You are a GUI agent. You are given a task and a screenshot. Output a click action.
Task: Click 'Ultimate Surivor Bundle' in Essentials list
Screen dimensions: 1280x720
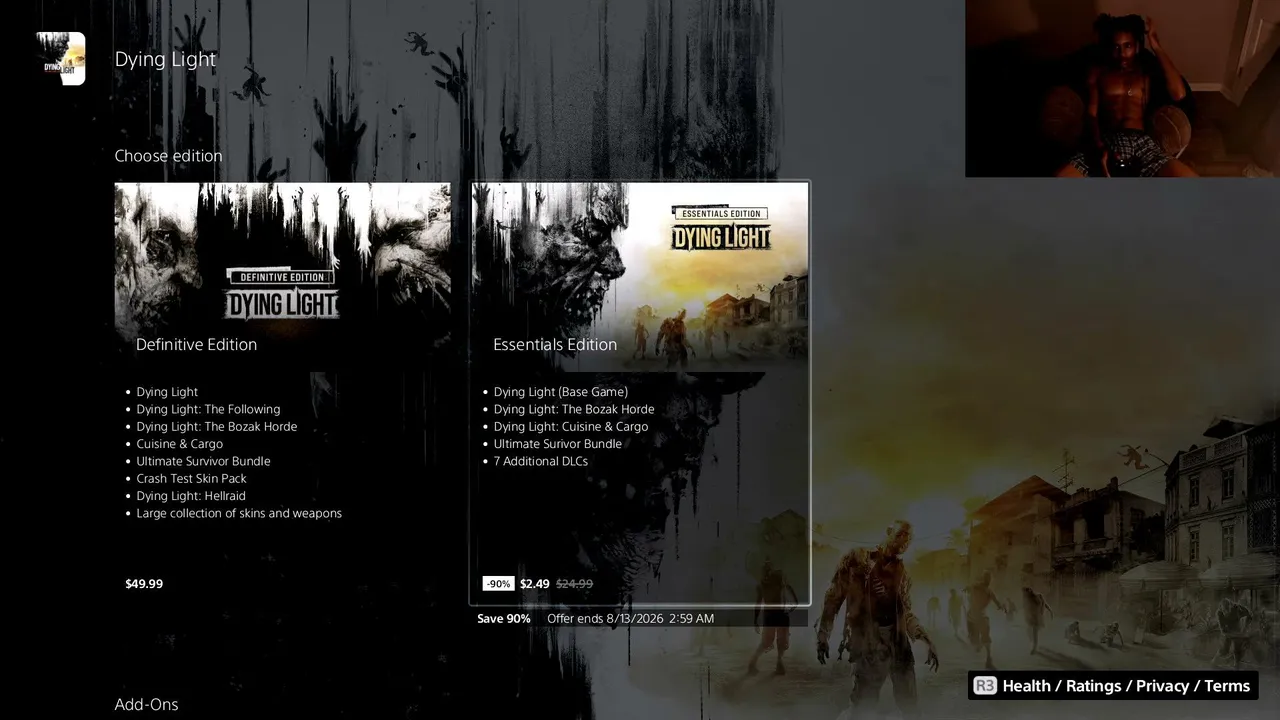[557, 444]
